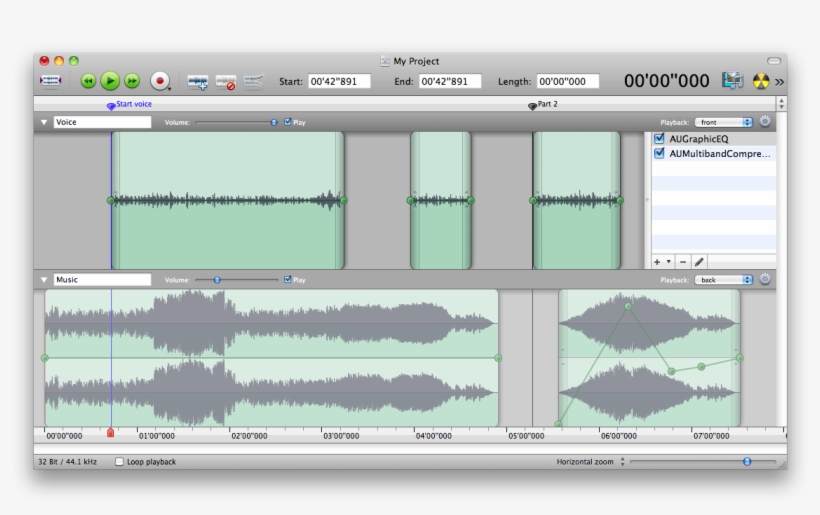This screenshot has width=820, height=515.
Task: Select the Part 2 marker
Action: [532, 106]
